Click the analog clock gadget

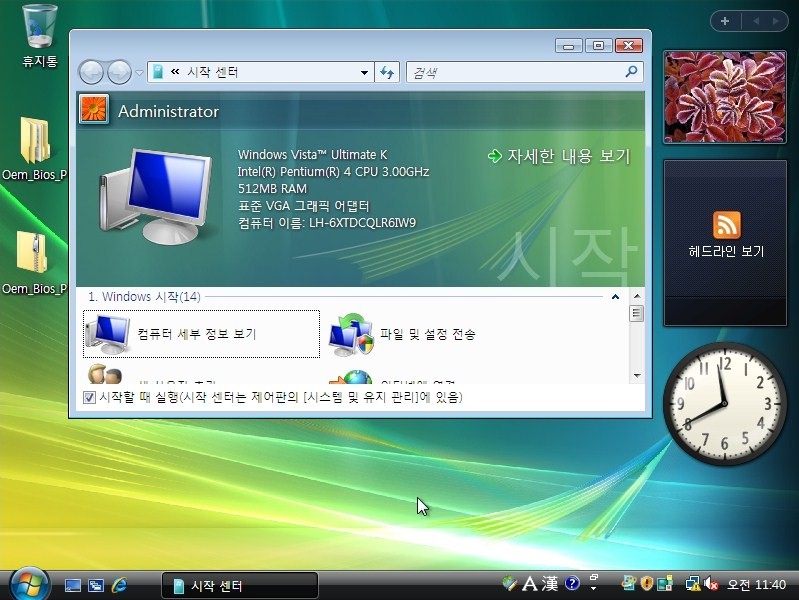[x=725, y=403]
